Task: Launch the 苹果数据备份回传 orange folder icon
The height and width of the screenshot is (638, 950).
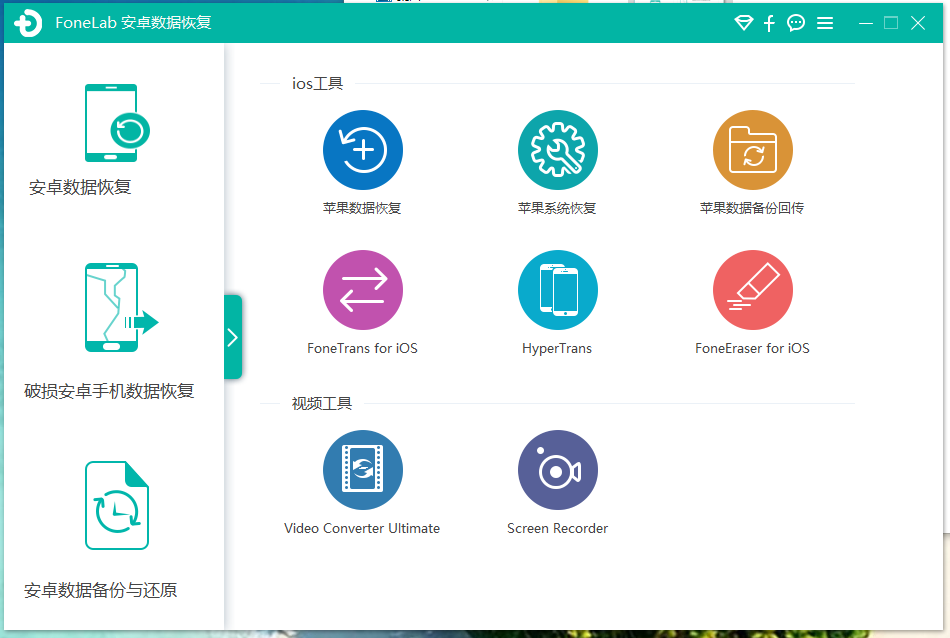Action: click(752, 150)
